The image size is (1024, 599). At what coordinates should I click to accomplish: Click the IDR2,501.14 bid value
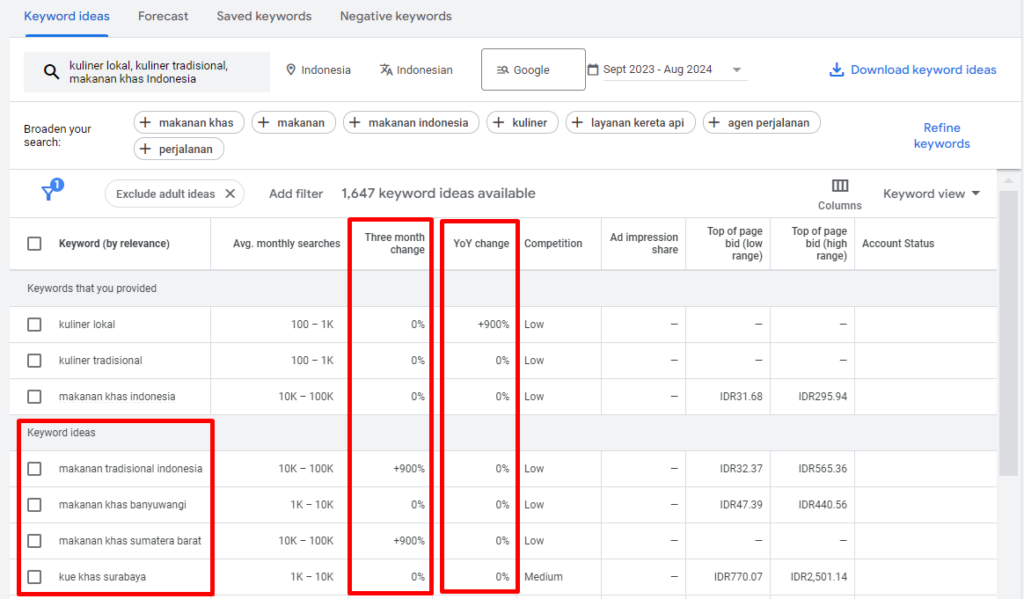[819, 577]
